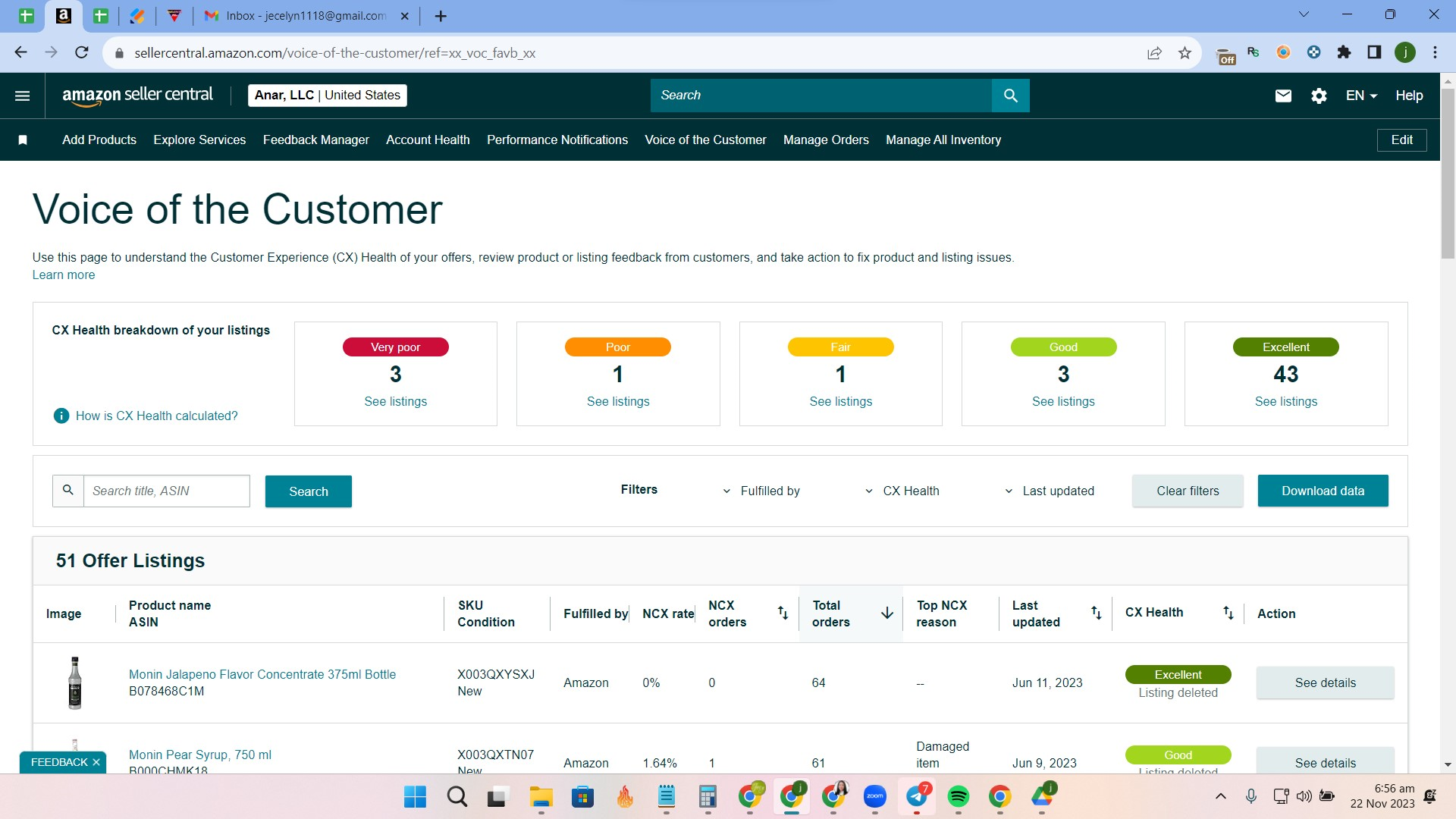Click the info icon beside CX Health calculated
The image size is (1456, 819).
[61, 416]
